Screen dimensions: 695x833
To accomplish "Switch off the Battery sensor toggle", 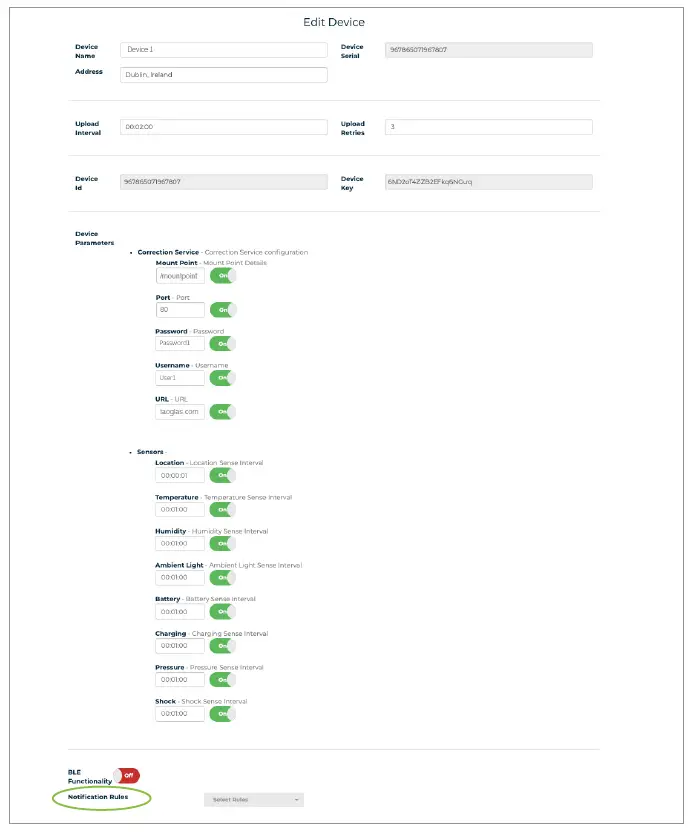I will 222,612.
